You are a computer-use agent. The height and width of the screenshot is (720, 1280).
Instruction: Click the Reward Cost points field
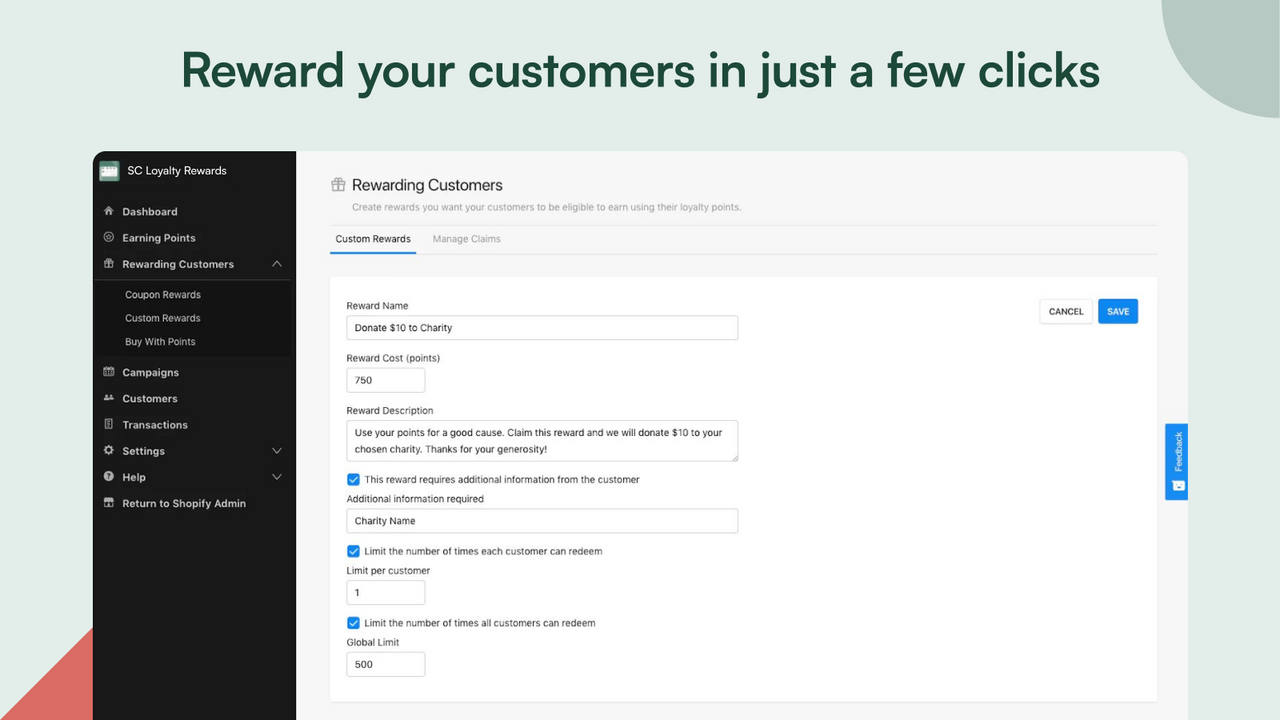point(386,380)
